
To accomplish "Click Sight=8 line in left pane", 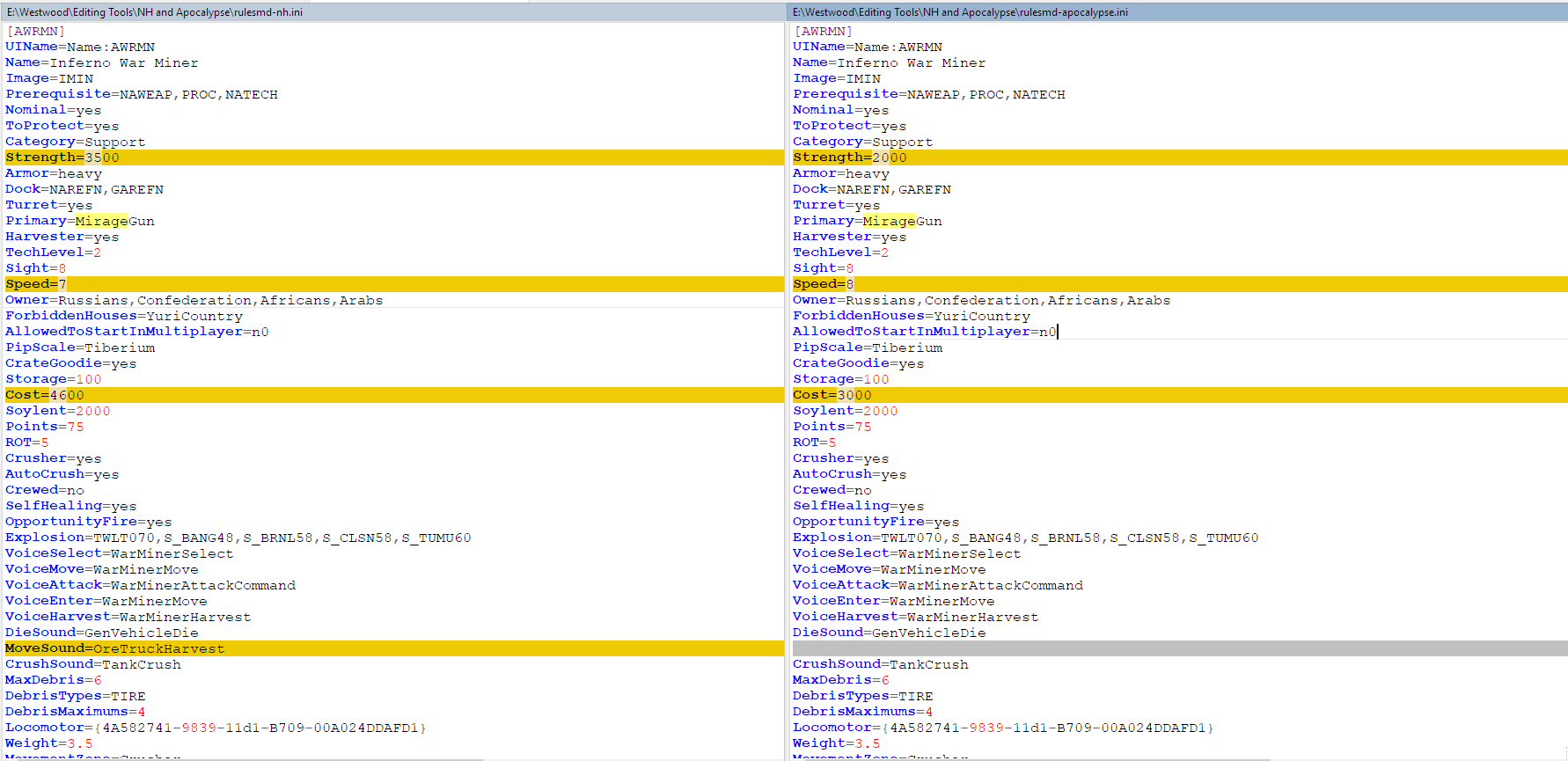I will (x=36, y=268).
